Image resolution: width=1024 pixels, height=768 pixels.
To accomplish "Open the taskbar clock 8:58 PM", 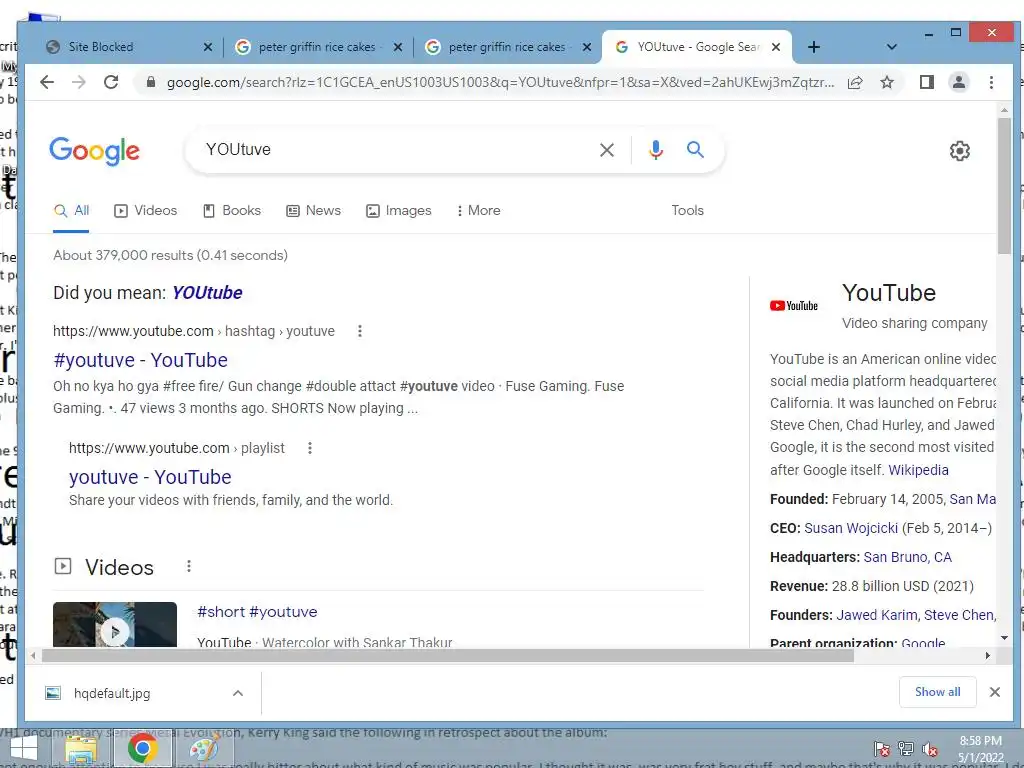I will [x=980, y=750].
